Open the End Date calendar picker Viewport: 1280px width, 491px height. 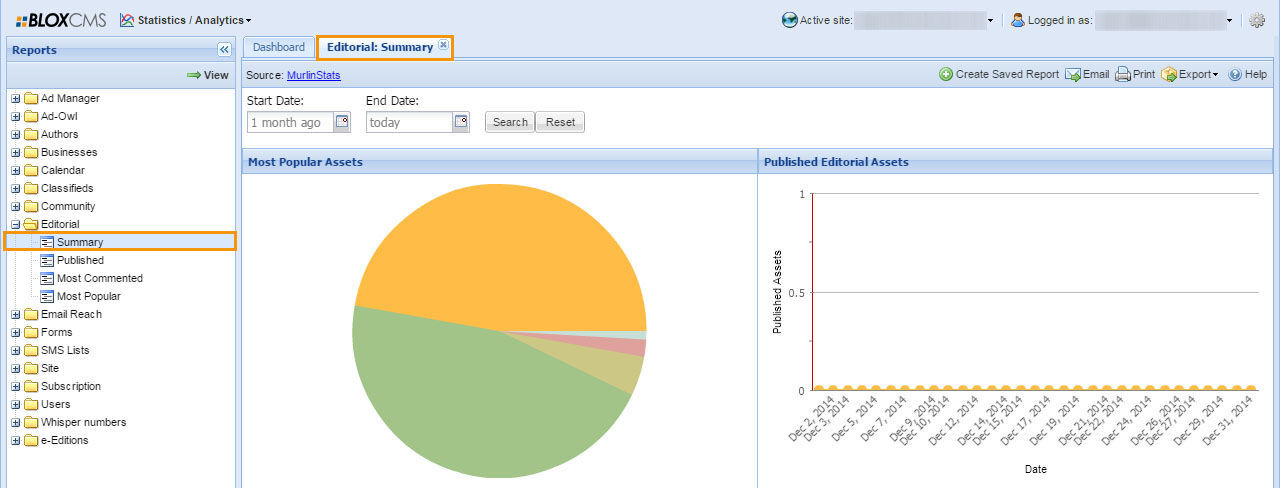point(461,122)
